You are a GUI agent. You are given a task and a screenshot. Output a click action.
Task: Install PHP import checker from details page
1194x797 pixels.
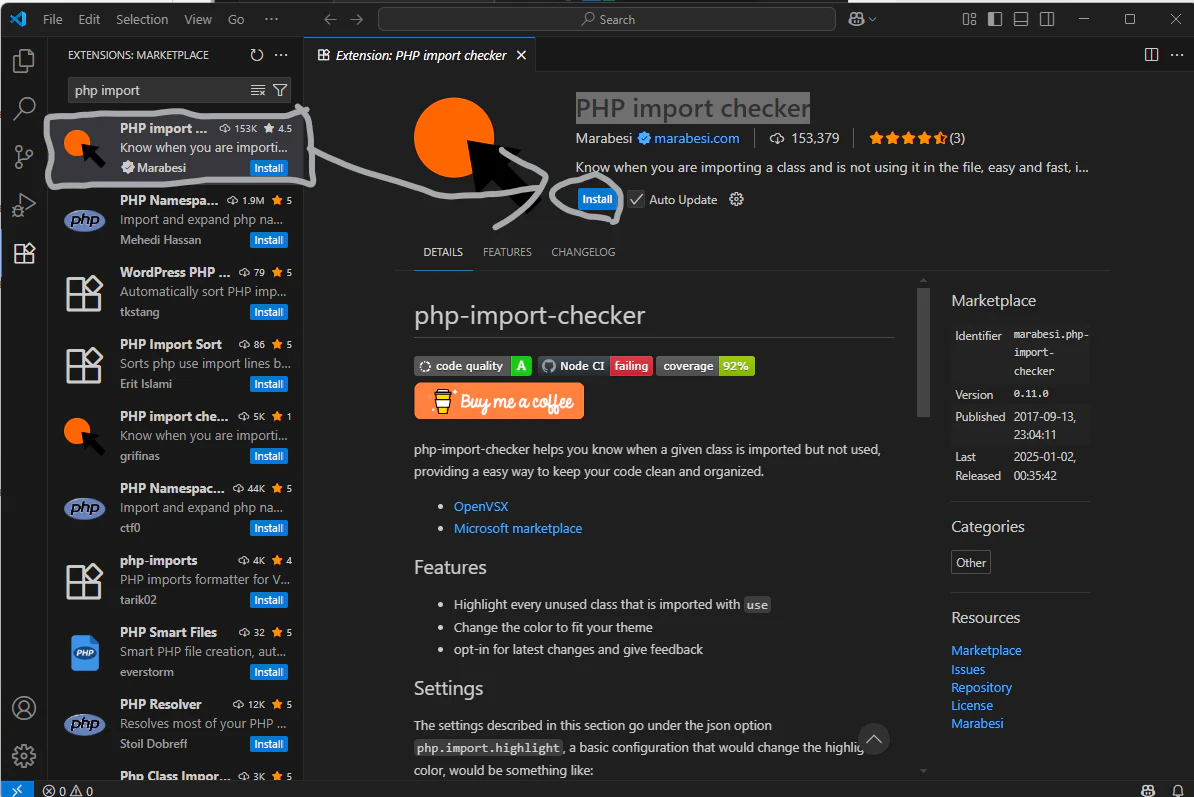(x=597, y=199)
